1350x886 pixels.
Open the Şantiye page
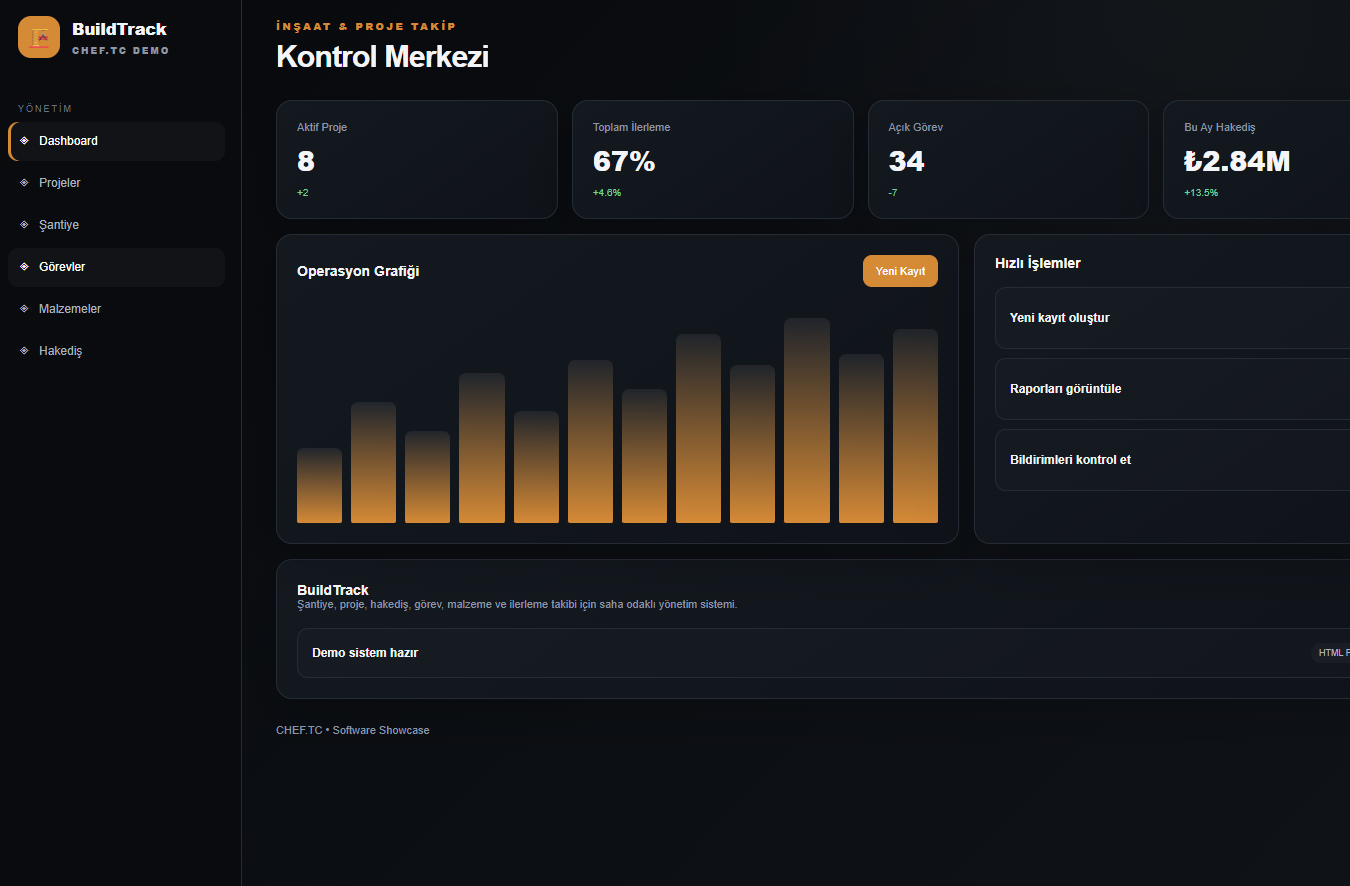116,225
